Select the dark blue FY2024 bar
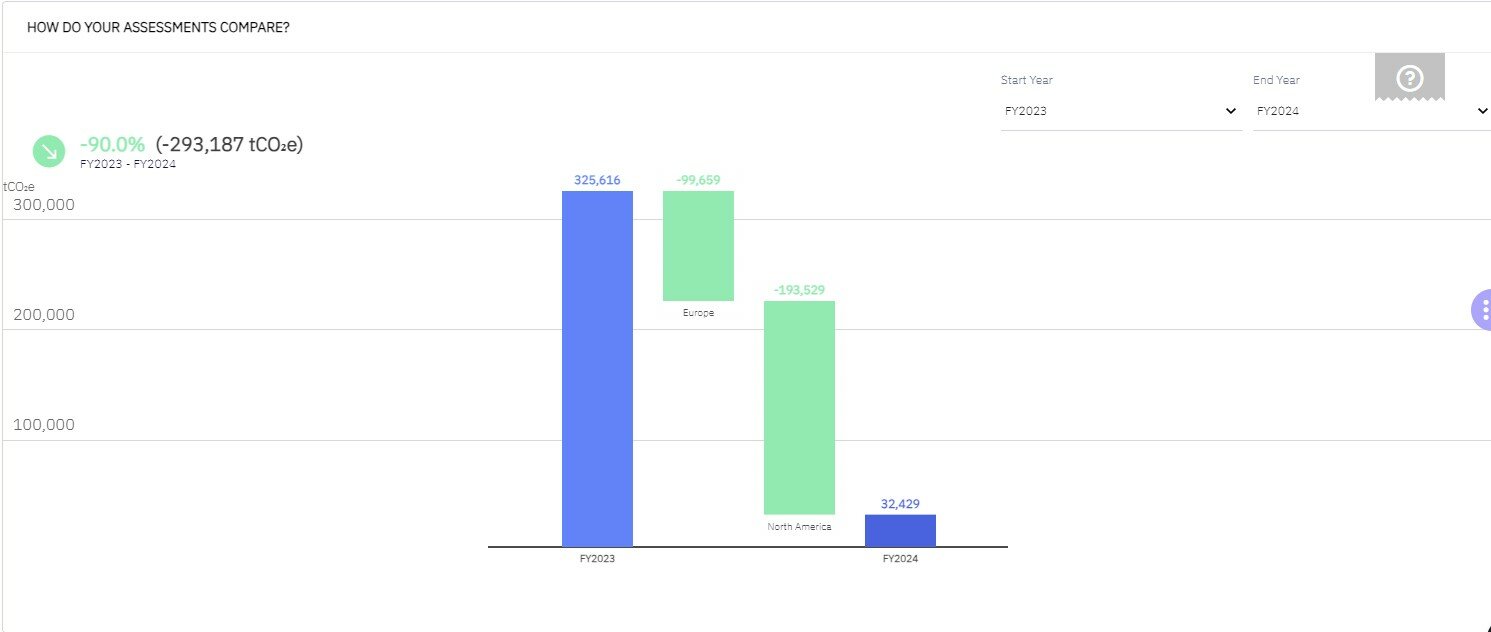This screenshot has height=632, width=1491. point(900,531)
